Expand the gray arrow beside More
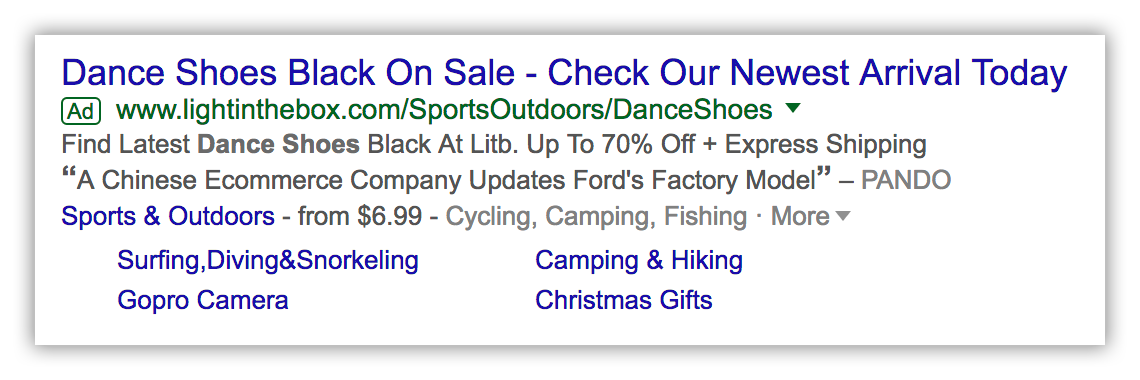 pyautogui.click(x=843, y=216)
